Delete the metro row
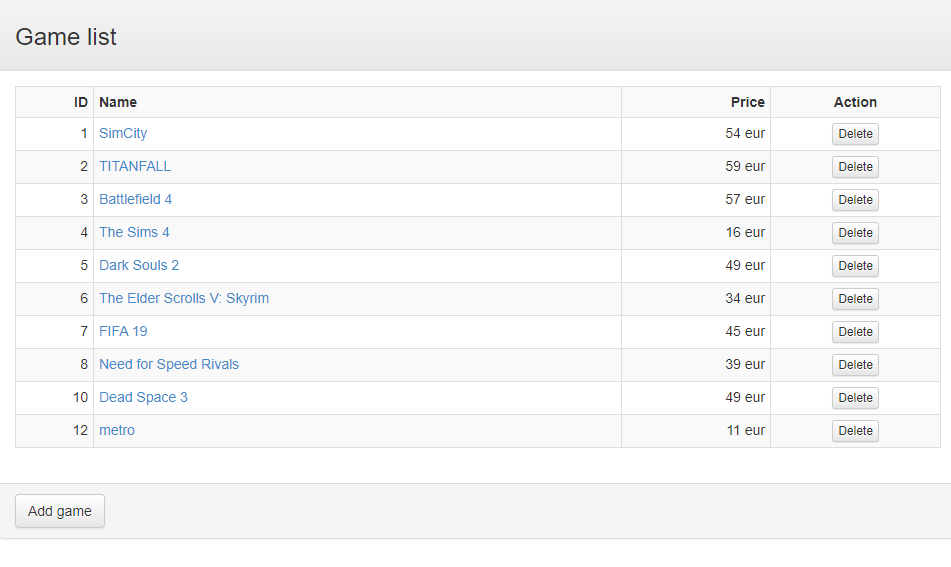This screenshot has width=951, height=567. click(855, 431)
